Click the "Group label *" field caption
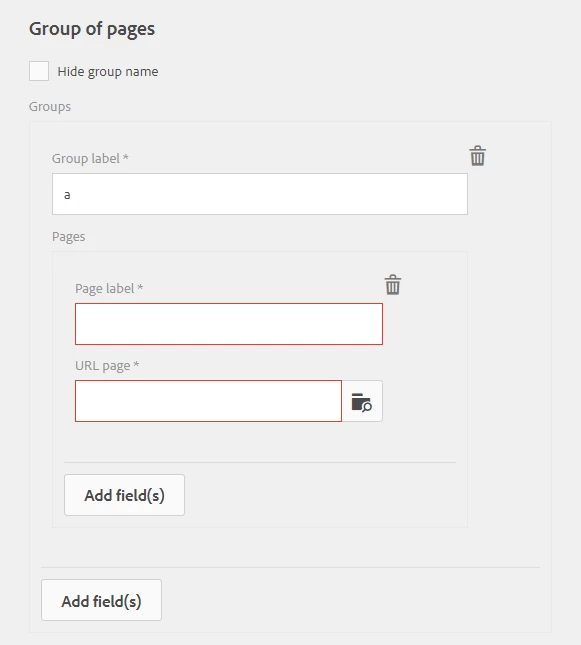Screen dimensions: 581x645 pos(90,158)
